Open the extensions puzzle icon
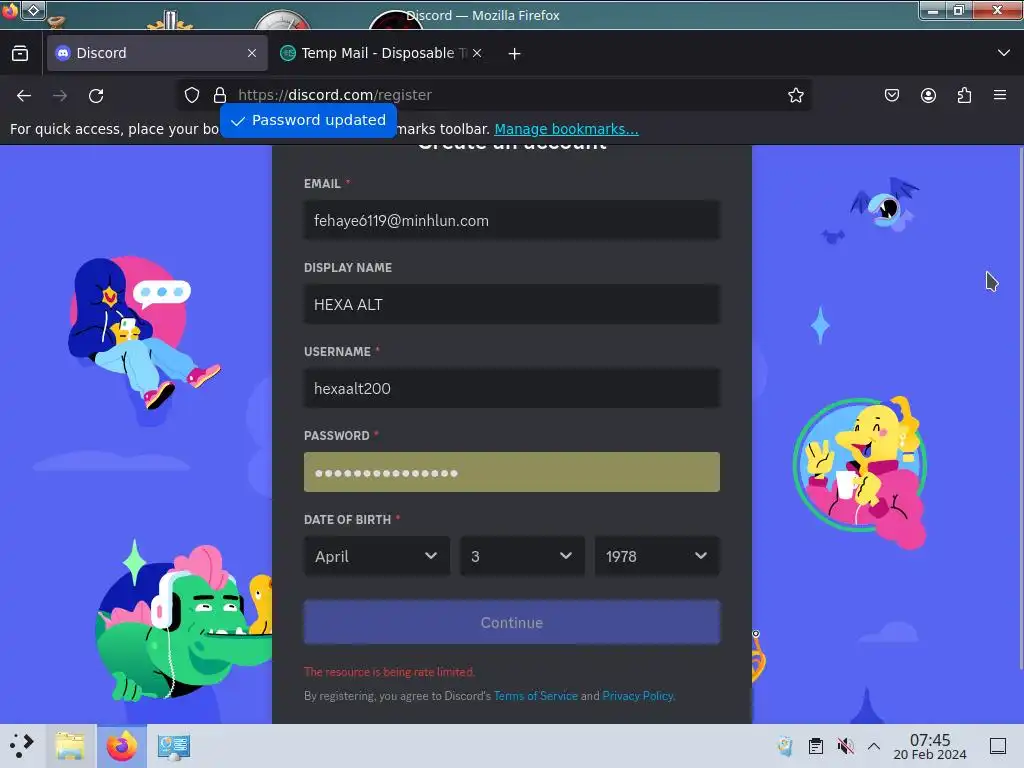The height and width of the screenshot is (768, 1024). click(x=964, y=95)
